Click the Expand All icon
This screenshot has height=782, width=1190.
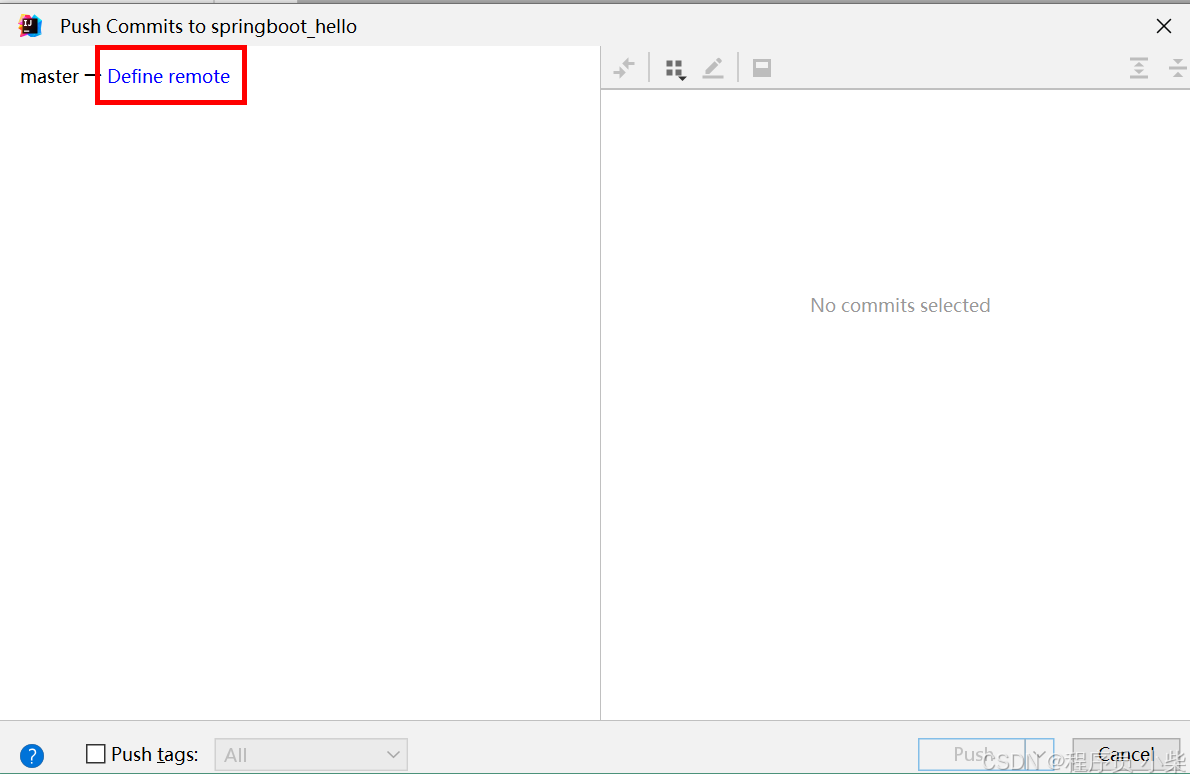[1138, 68]
